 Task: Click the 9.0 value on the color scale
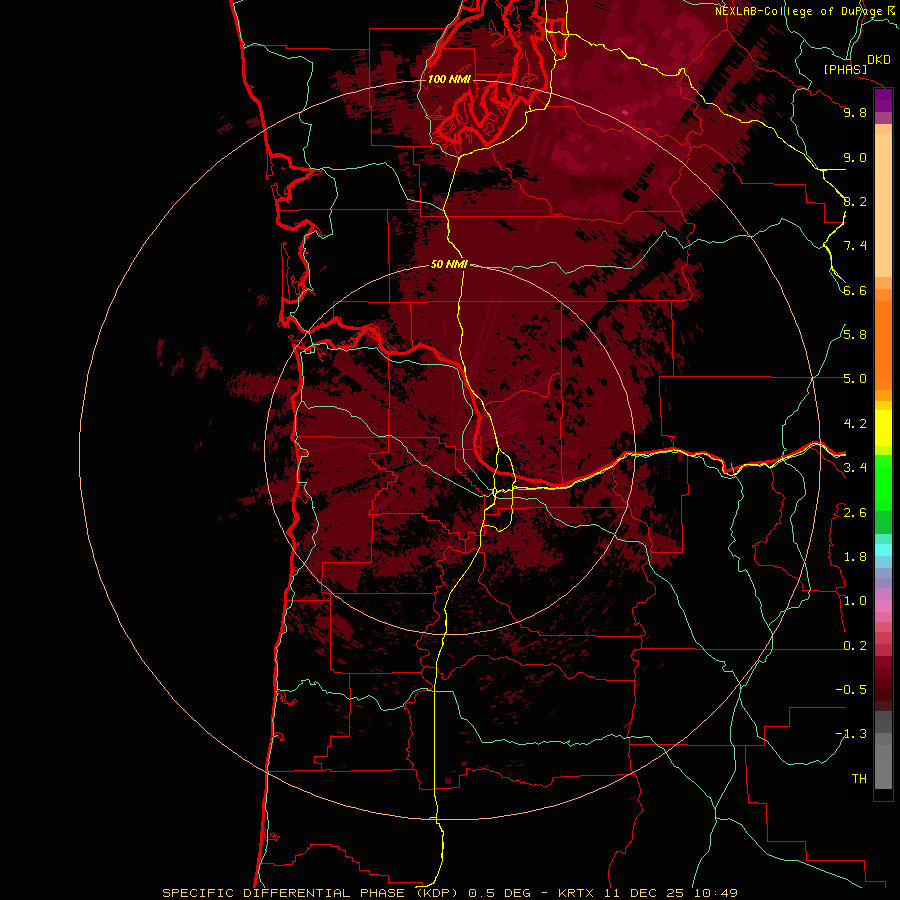855,157
